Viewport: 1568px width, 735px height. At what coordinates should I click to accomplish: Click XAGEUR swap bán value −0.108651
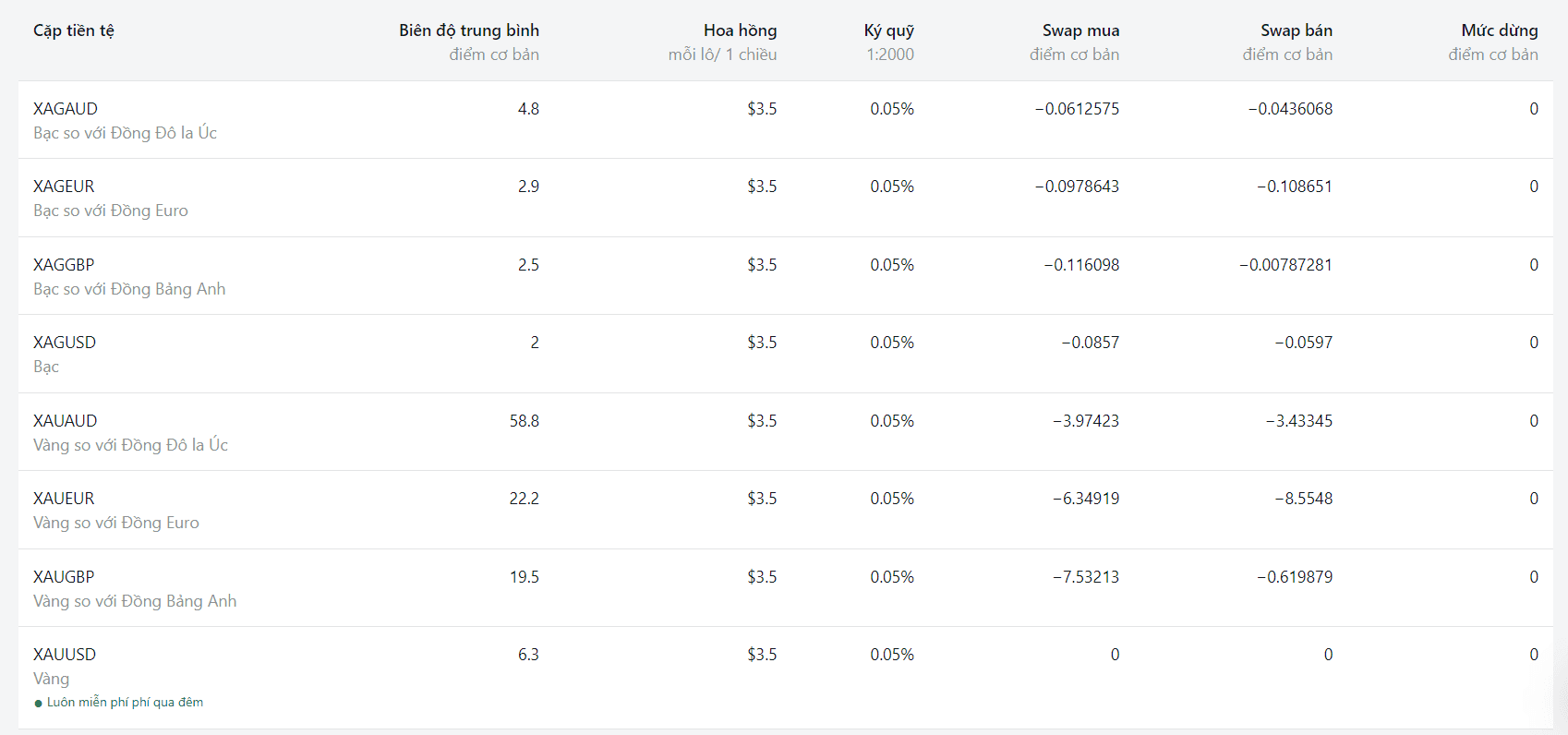point(1295,187)
